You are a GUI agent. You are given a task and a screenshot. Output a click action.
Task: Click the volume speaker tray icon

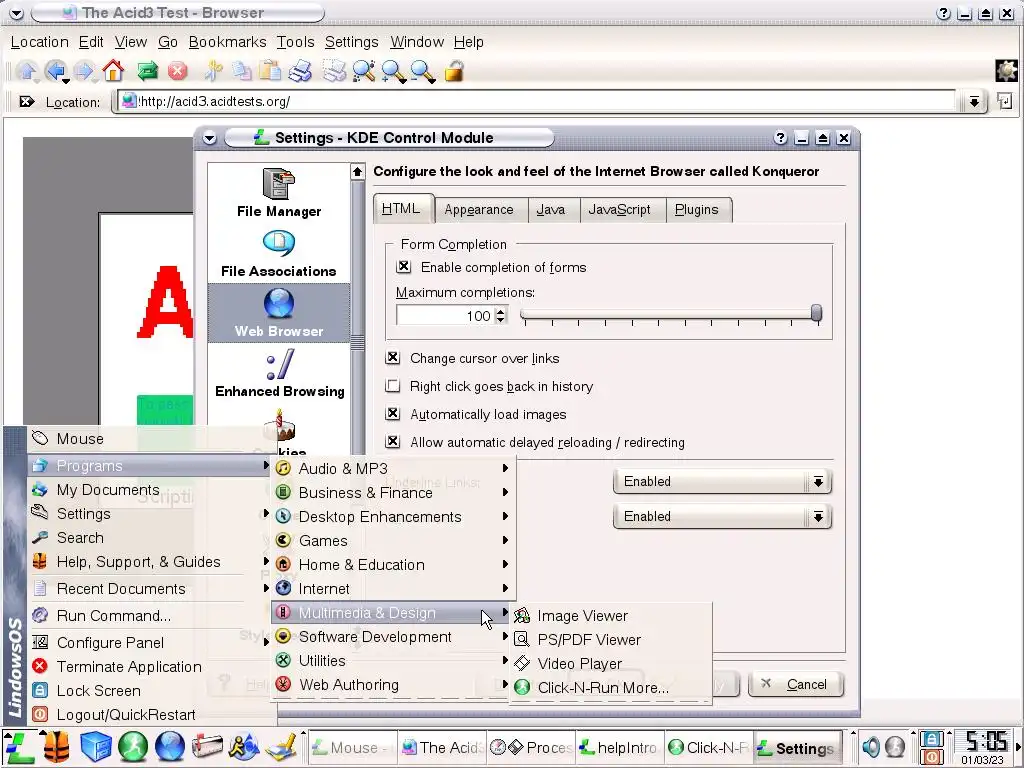click(871, 746)
